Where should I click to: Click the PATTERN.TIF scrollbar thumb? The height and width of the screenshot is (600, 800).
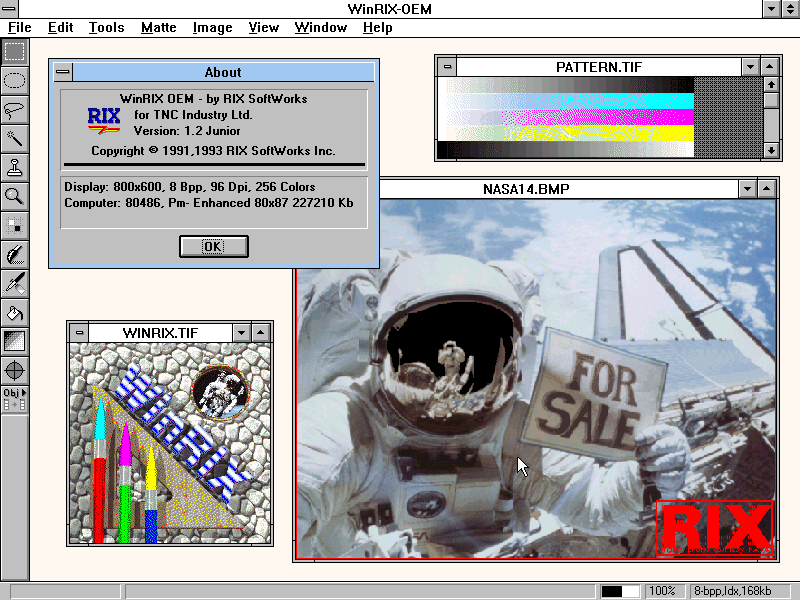click(771, 100)
